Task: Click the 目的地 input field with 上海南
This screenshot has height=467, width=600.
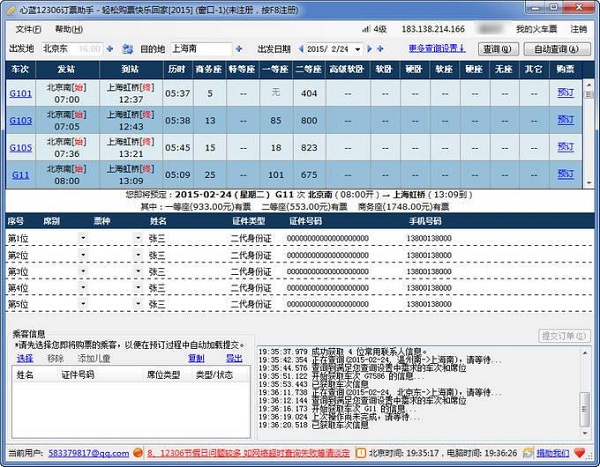Action: pos(199,48)
